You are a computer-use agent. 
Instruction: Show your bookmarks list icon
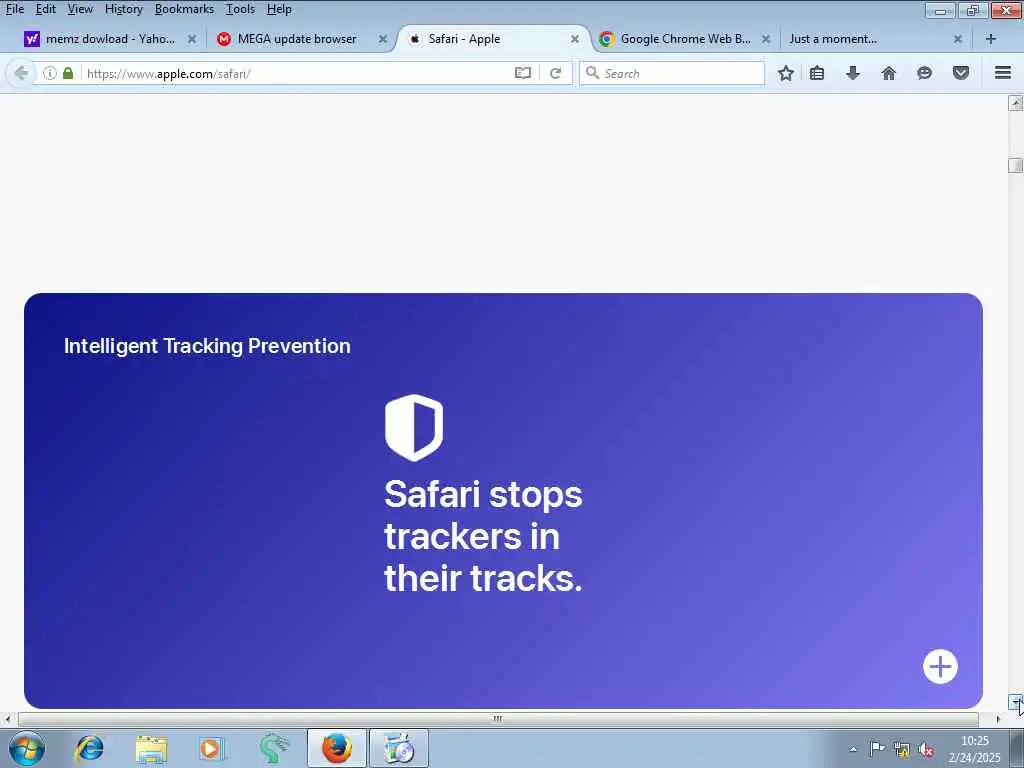click(x=817, y=73)
